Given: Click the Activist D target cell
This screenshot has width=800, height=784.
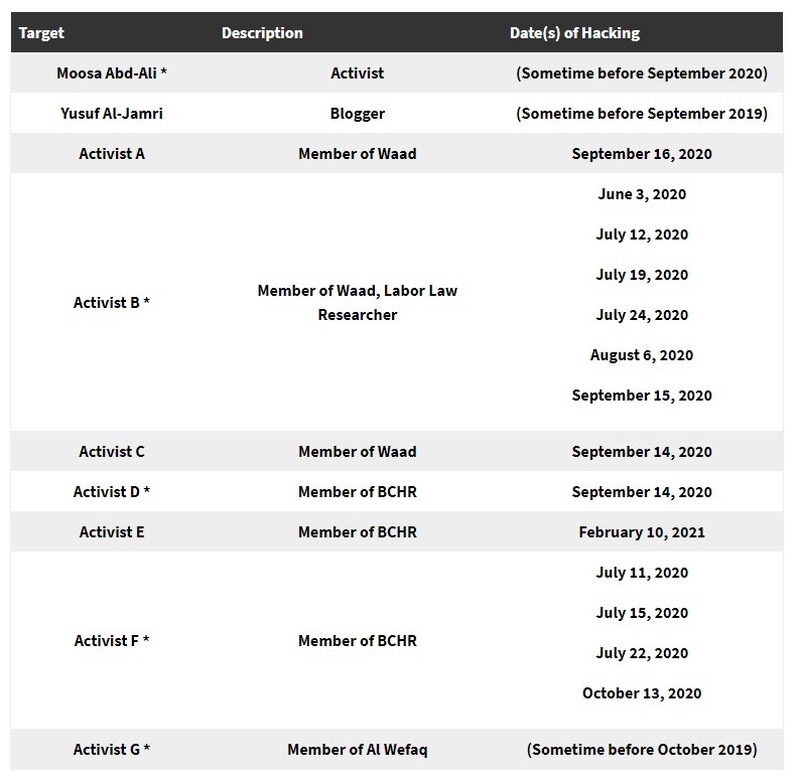Looking at the screenshot, I should tap(112, 491).
